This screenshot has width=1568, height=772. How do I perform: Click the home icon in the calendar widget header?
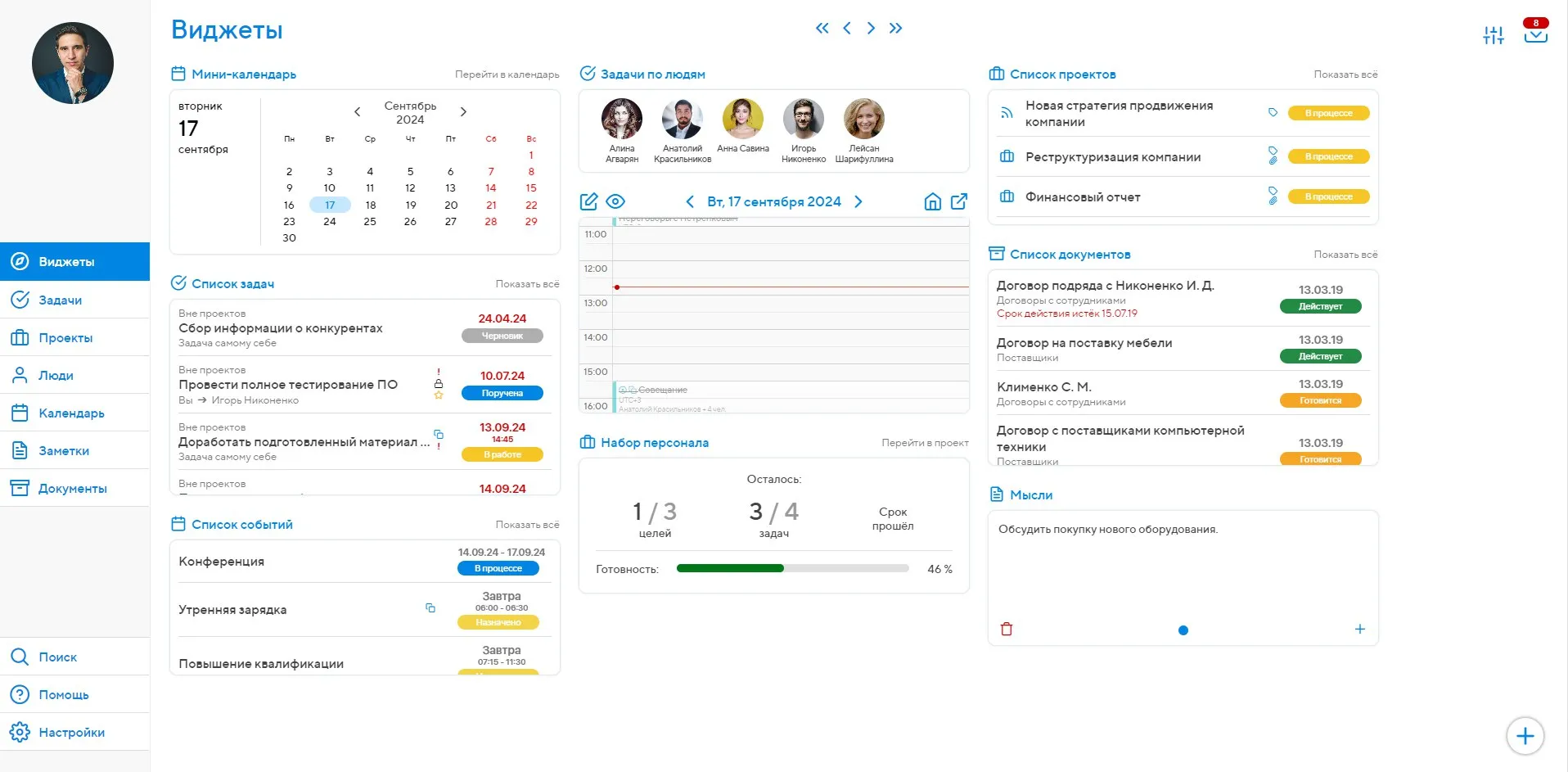point(932,201)
